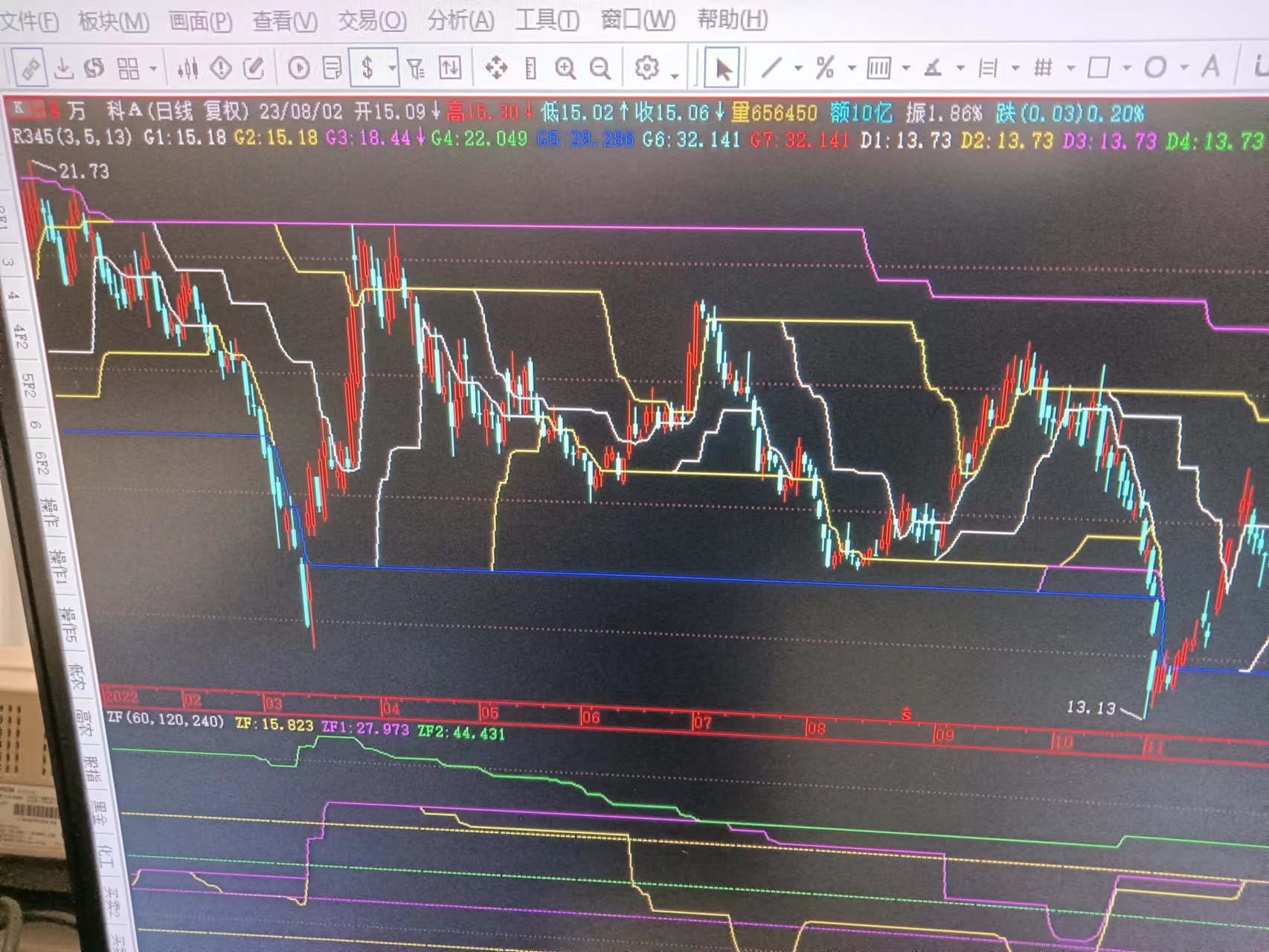The image size is (1269, 952).
Task: Click the four-square grid layout icon
Action: [128, 68]
